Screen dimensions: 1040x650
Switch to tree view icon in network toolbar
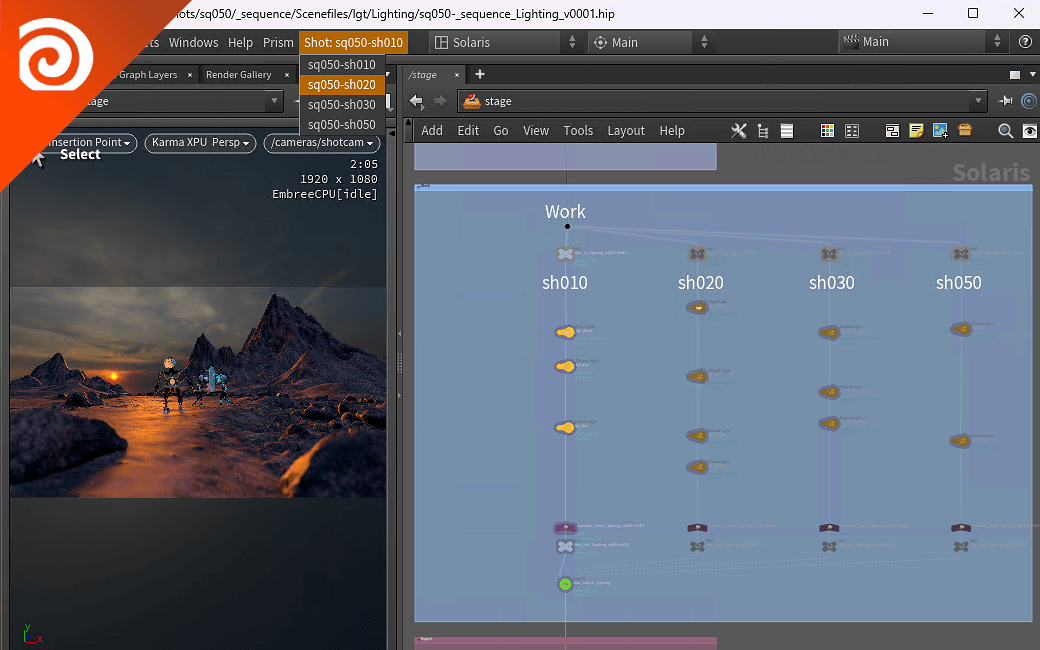point(763,131)
